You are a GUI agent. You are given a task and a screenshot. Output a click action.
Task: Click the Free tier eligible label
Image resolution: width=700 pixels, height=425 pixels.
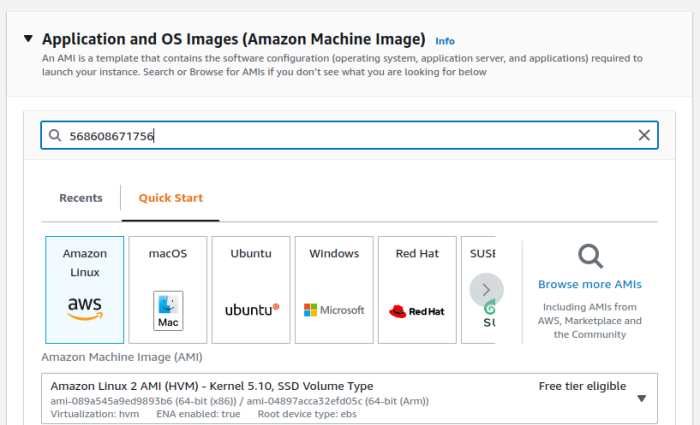(x=582, y=386)
